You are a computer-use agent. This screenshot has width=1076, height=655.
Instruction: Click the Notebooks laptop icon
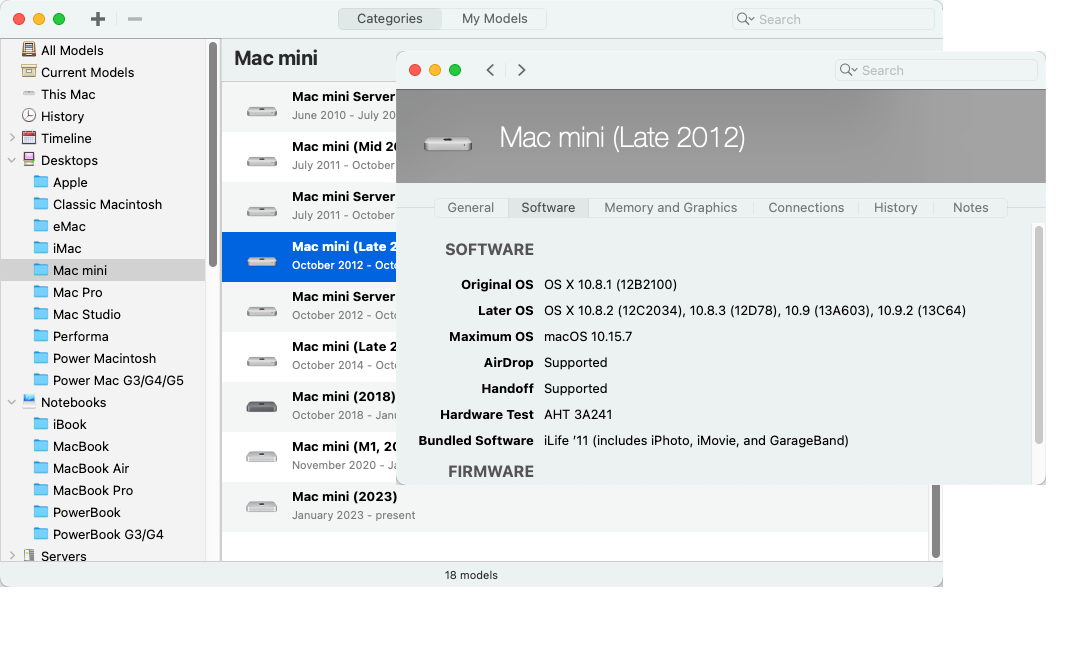tap(29, 401)
